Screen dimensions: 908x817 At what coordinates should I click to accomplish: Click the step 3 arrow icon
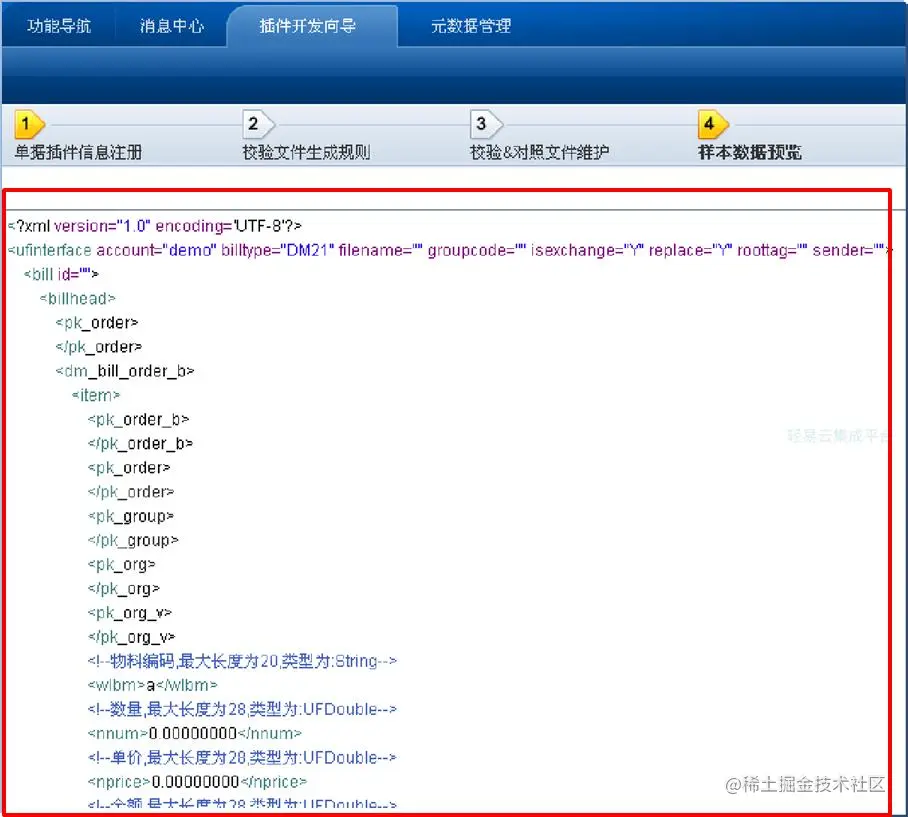tap(485, 124)
